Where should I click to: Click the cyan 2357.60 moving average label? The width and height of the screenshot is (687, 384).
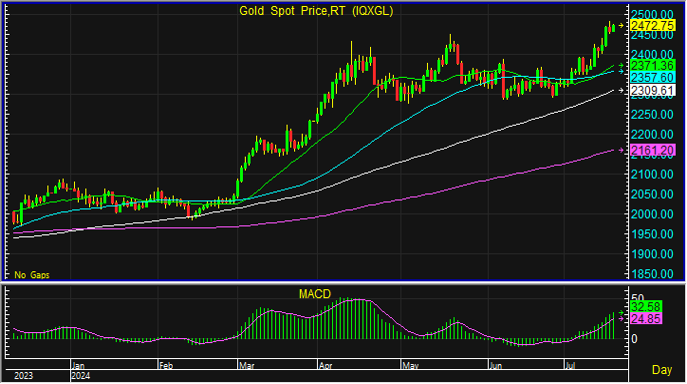(652, 78)
